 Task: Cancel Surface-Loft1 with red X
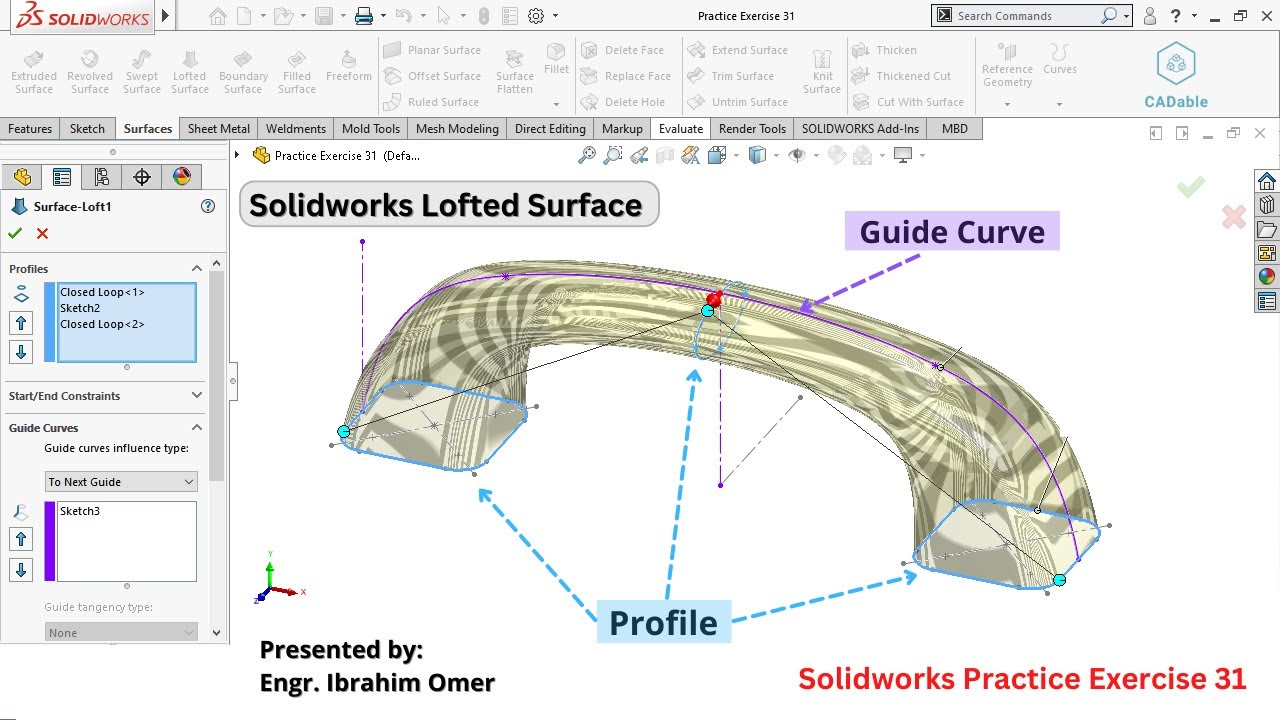(42, 233)
